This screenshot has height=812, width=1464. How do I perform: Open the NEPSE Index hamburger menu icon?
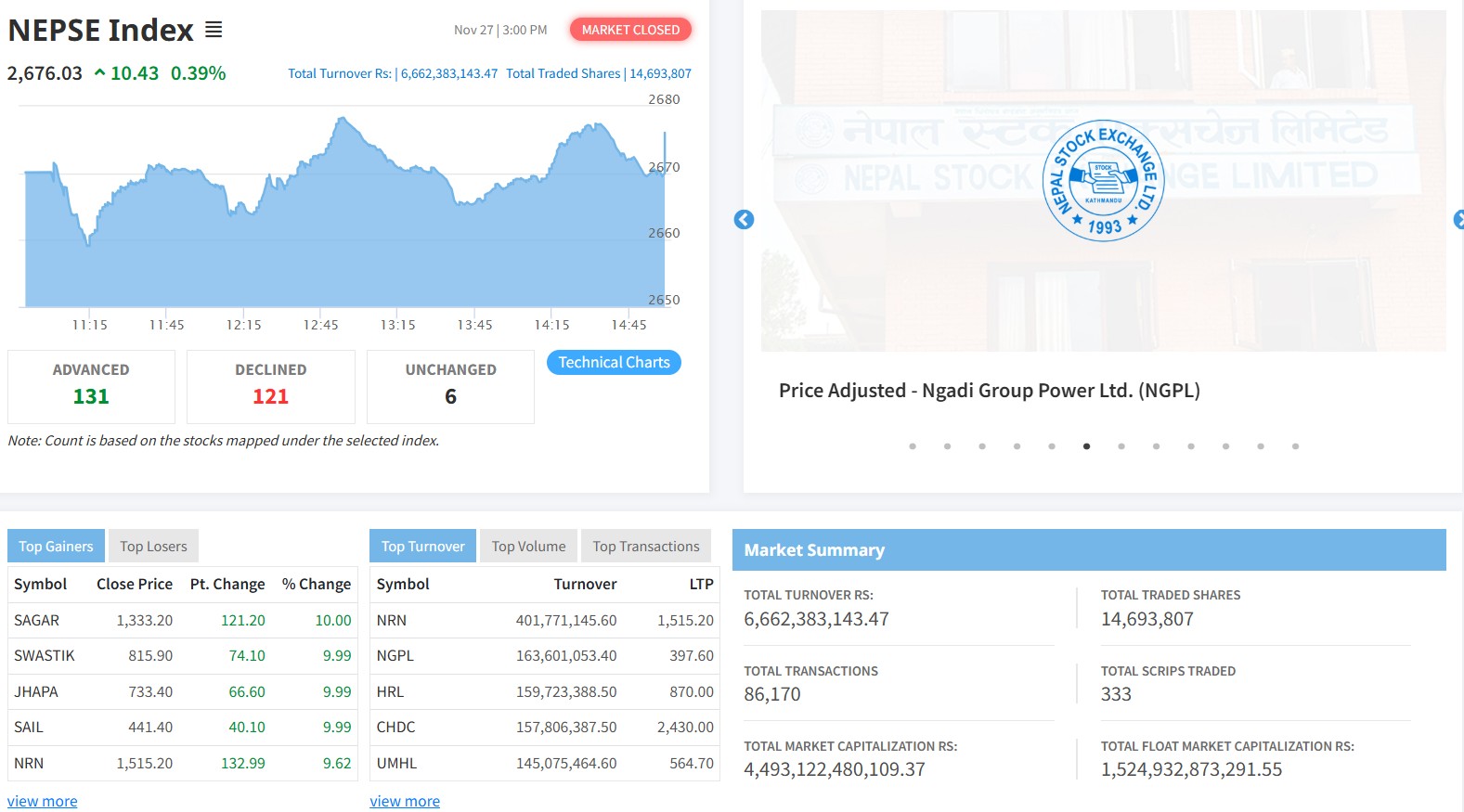(x=214, y=30)
